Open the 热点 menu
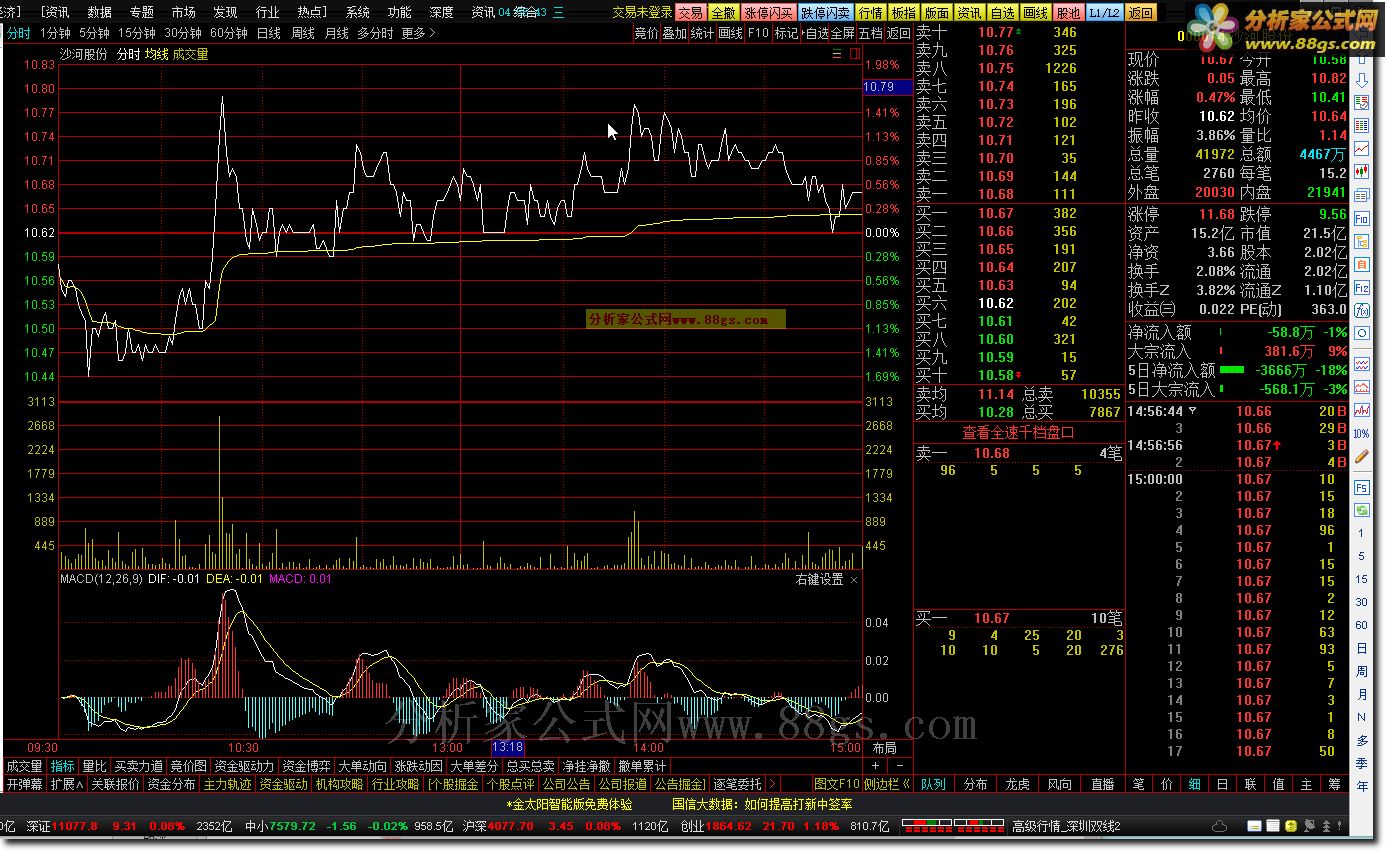This screenshot has height=852, width=1387. tap(312, 13)
